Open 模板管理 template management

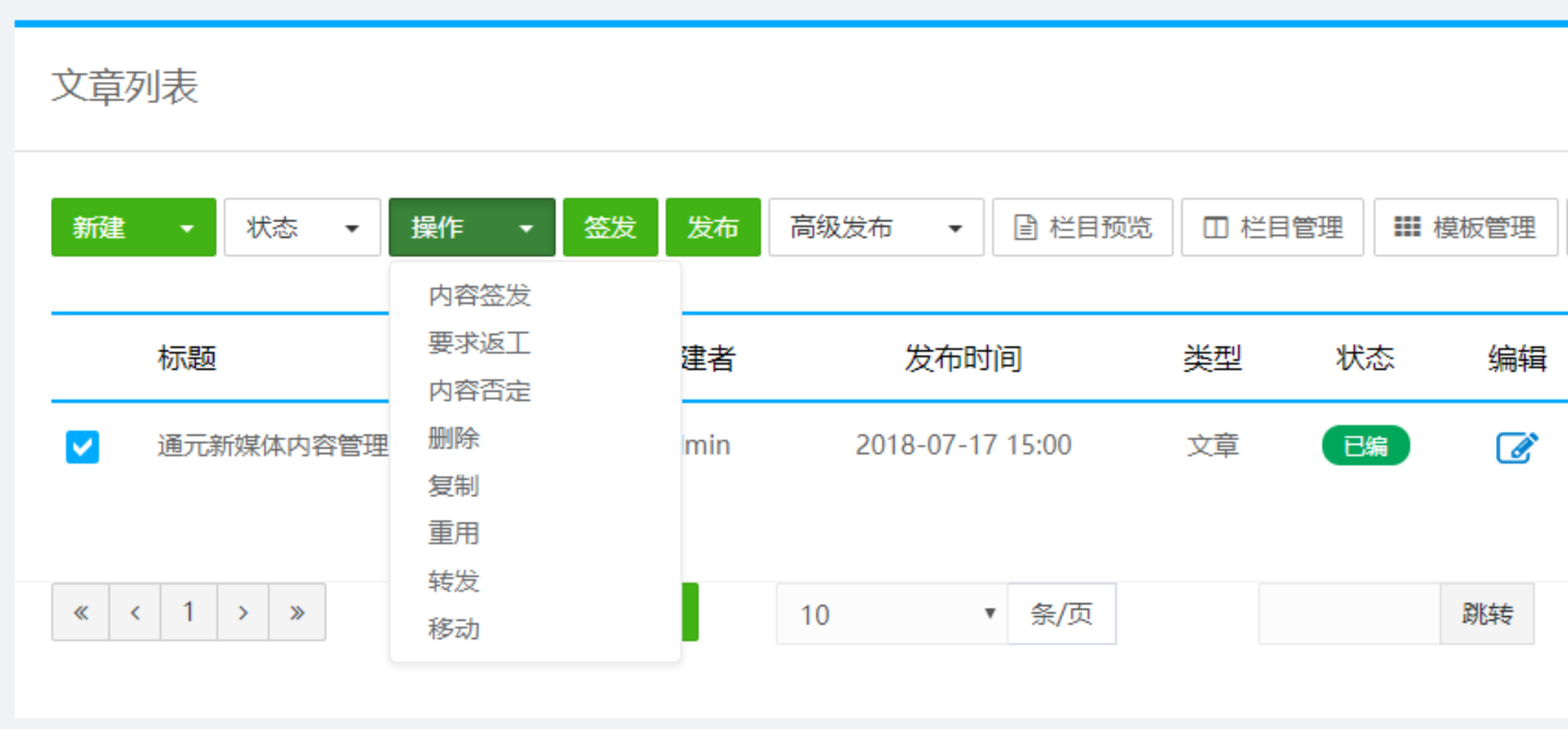pos(1465,228)
